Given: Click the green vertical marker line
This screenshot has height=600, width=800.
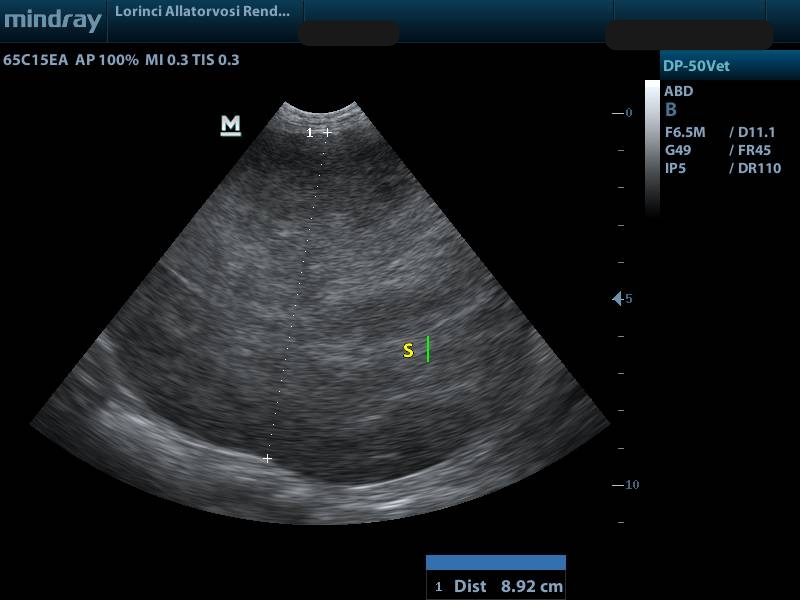Looking at the screenshot, I should [x=428, y=349].
